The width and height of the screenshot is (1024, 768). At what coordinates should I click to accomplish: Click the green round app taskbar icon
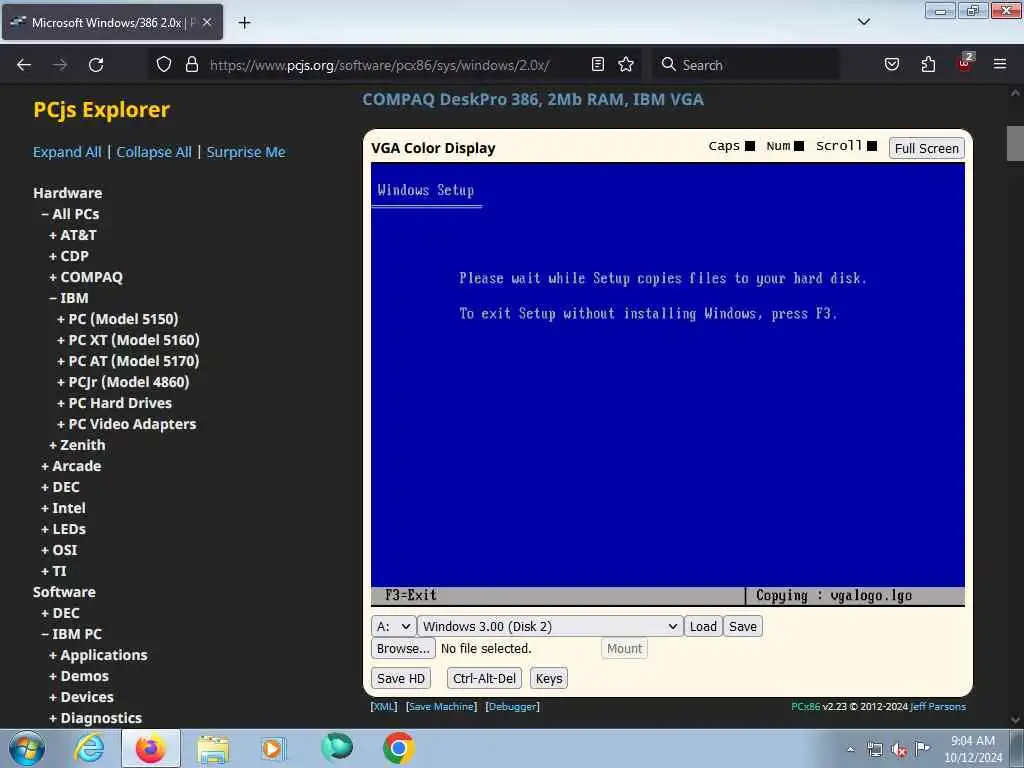tap(337, 747)
